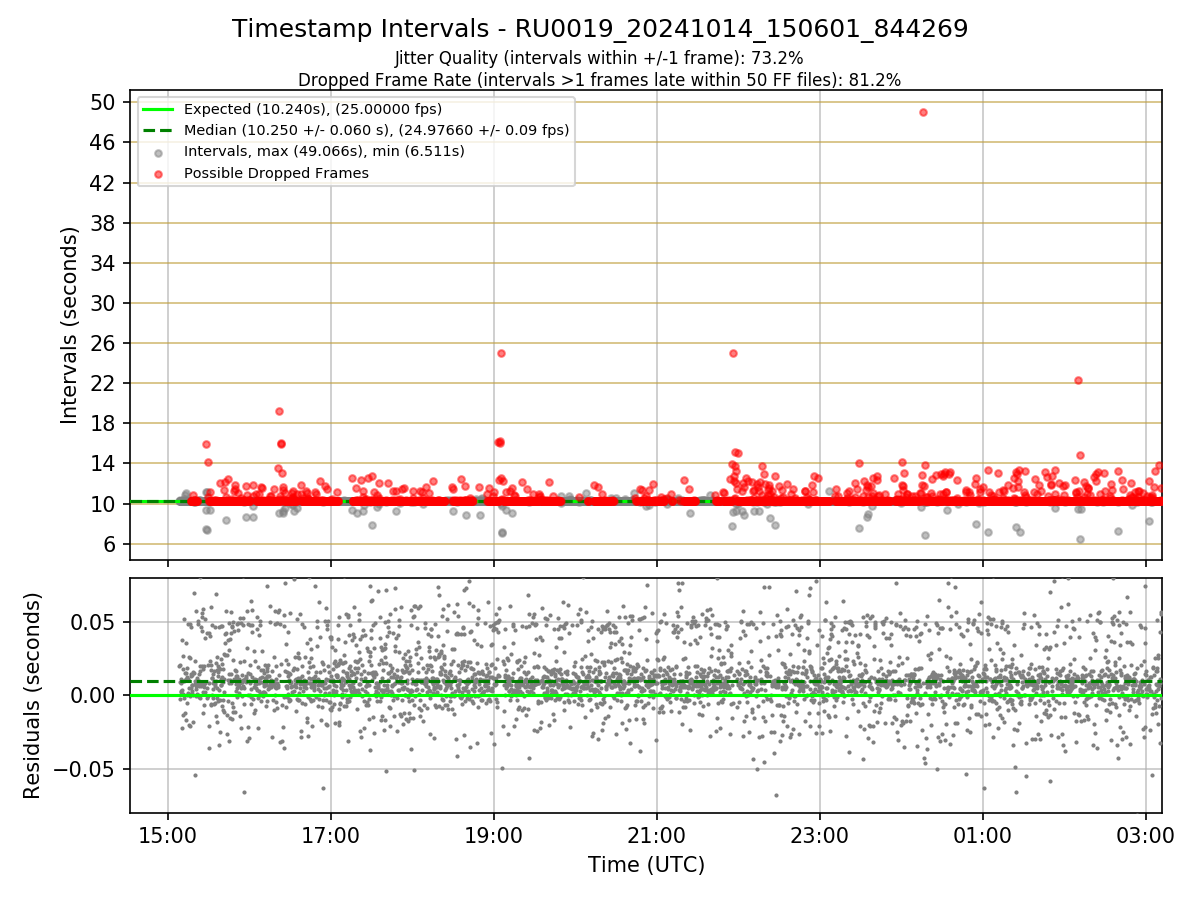Viewport: 1200px width, 900px height.
Task: Click the 'Residuals (seconds)' y-axis label
Action: click(x=33, y=695)
